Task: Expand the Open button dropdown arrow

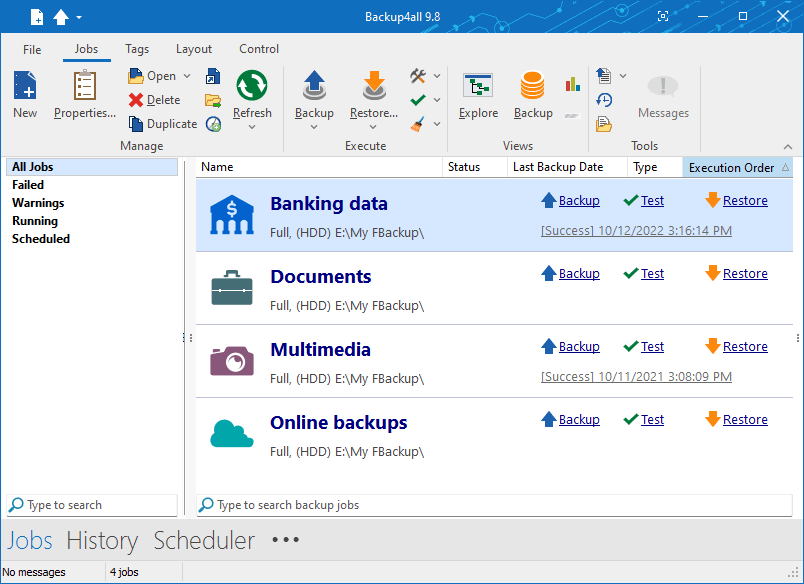Action: [x=187, y=76]
